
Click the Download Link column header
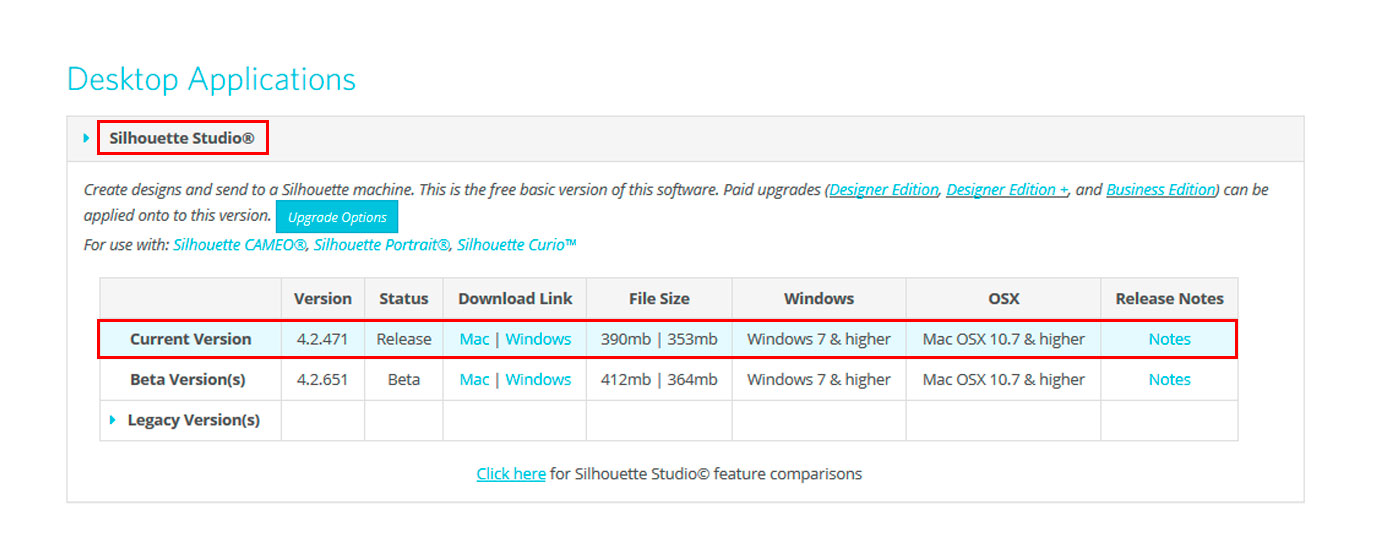point(515,298)
